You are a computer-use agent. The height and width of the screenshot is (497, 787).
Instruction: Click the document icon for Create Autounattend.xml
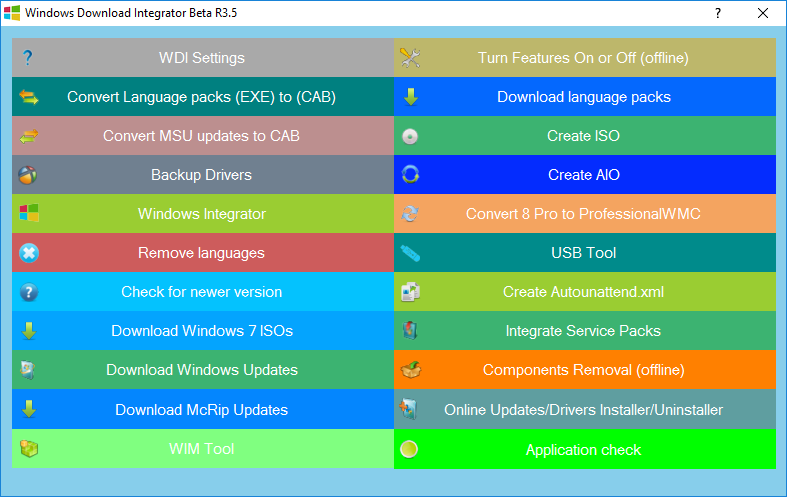click(x=410, y=292)
